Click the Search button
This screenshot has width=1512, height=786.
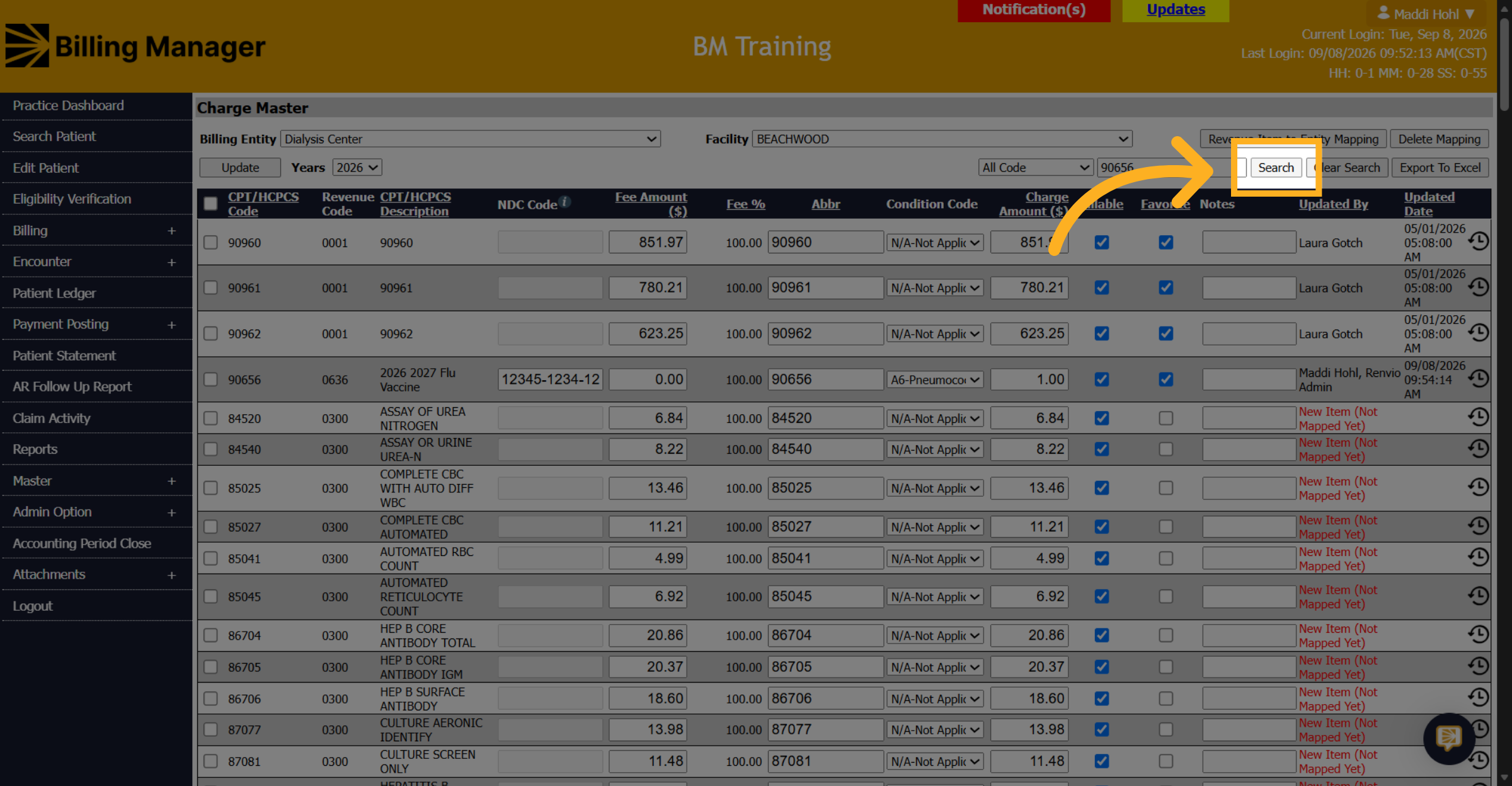(1276, 168)
